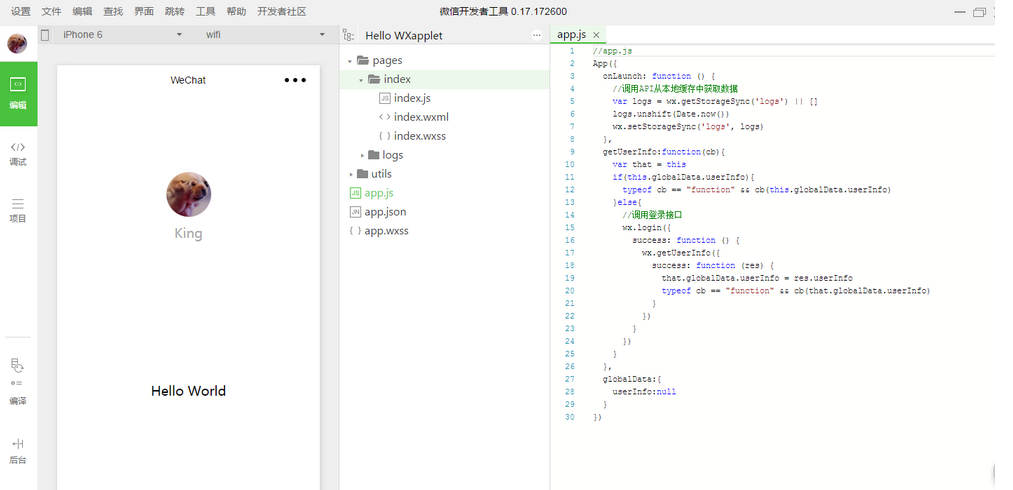Open the 开发者社区 menu
The width and height of the screenshot is (1013, 490).
[x=282, y=12]
